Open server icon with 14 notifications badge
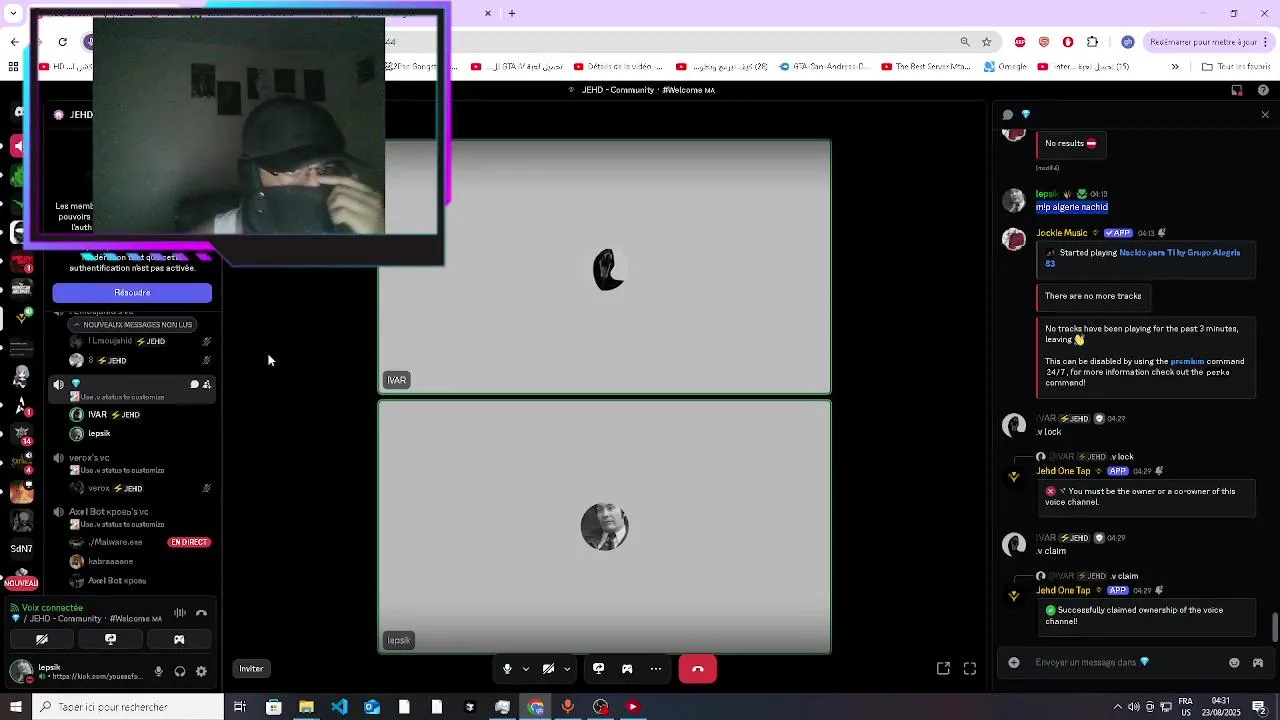The height and width of the screenshot is (720, 1280). (x=21, y=434)
